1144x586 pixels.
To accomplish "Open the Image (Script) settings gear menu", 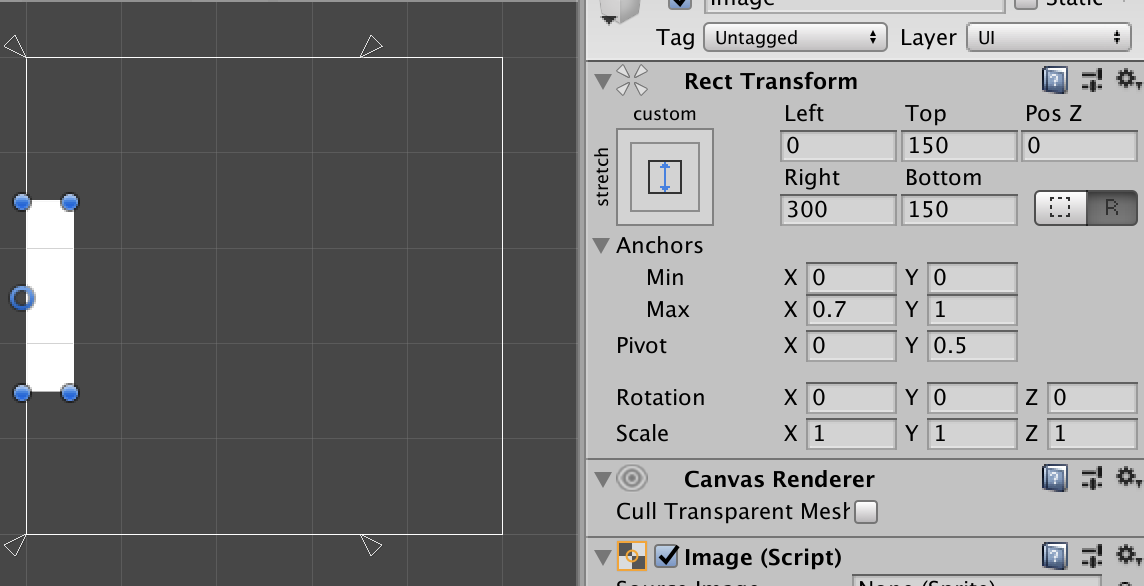I will pyautogui.click(x=1128, y=556).
